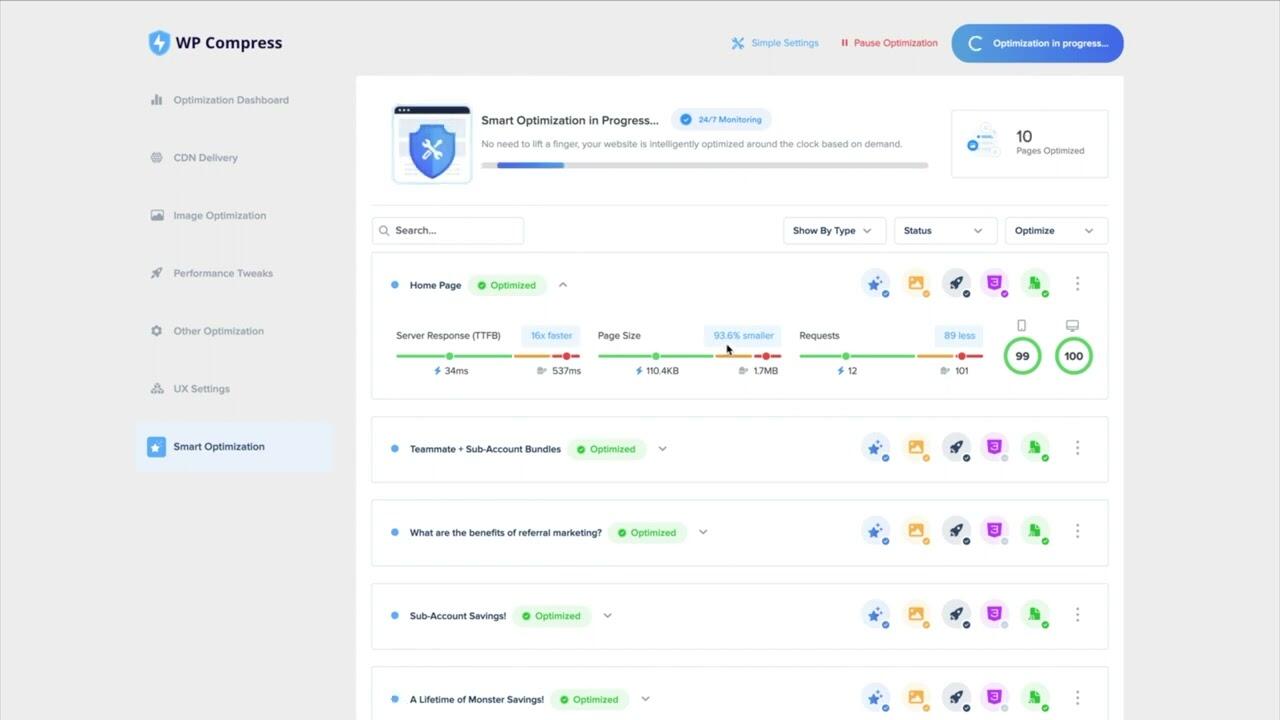Screen dimensions: 1280x720
Task: Click the Page Size comparison bar
Action: (x=690, y=356)
